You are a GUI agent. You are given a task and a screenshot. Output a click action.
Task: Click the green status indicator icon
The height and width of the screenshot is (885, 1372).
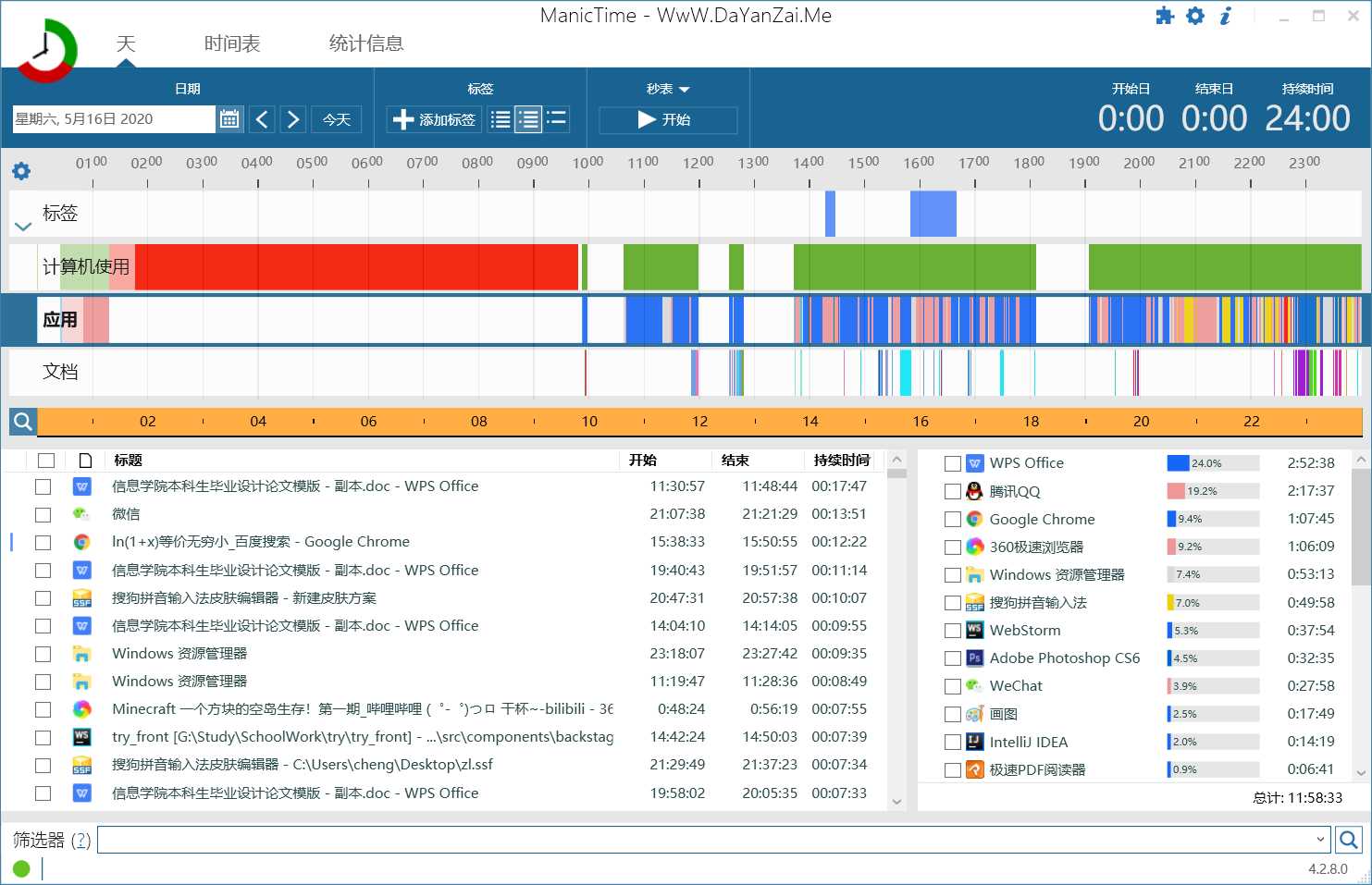click(21, 868)
